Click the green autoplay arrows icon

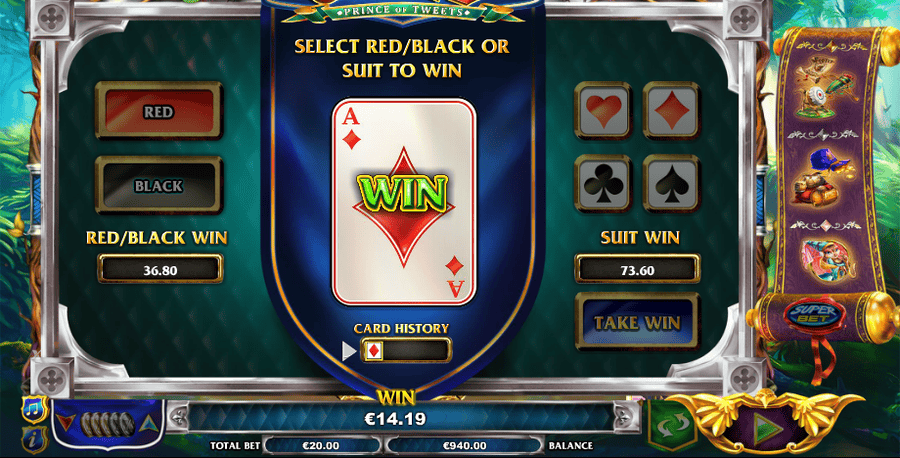(672, 424)
